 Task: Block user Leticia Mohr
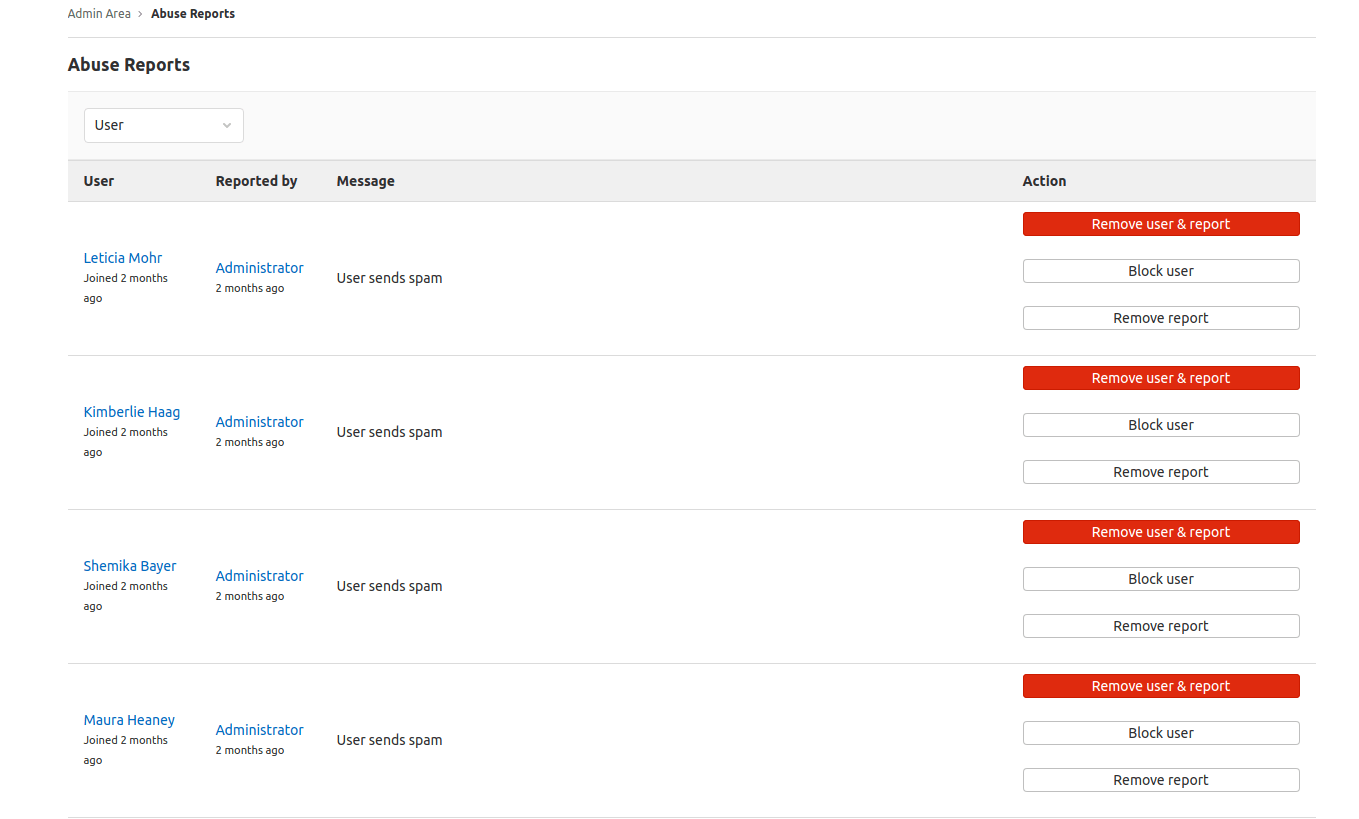(1160, 270)
